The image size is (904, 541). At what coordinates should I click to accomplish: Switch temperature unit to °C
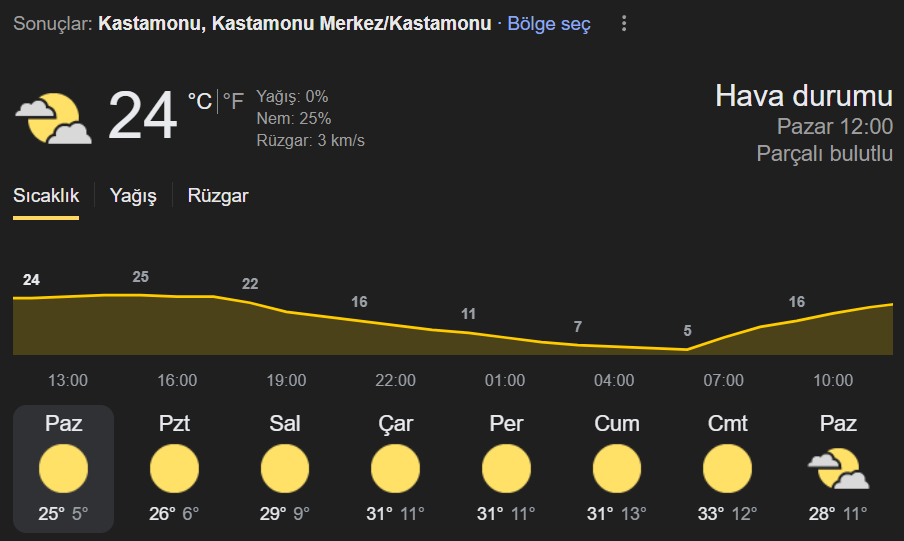pos(200,102)
